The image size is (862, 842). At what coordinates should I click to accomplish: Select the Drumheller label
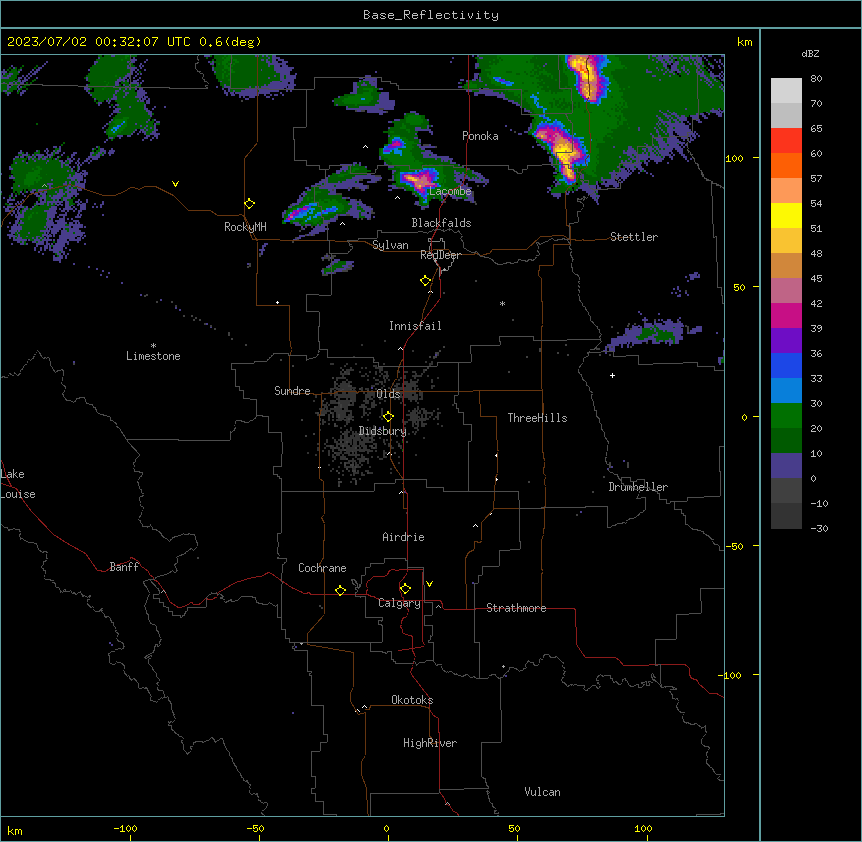tap(638, 487)
